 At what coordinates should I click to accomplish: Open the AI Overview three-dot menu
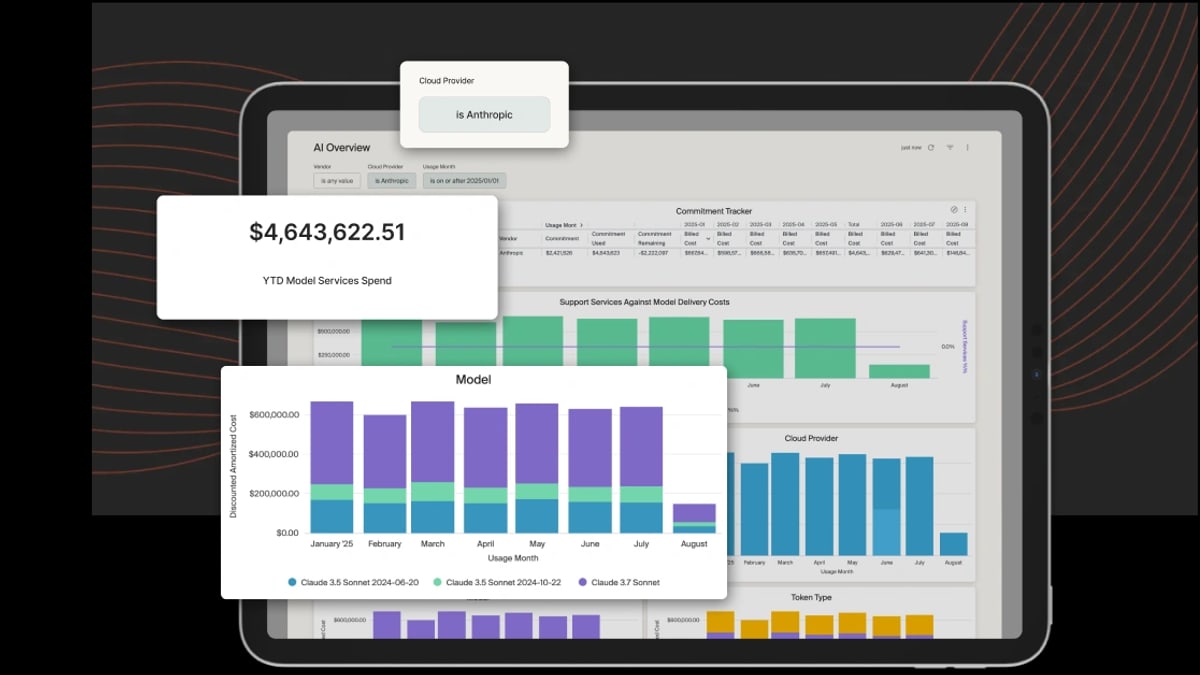(968, 147)
